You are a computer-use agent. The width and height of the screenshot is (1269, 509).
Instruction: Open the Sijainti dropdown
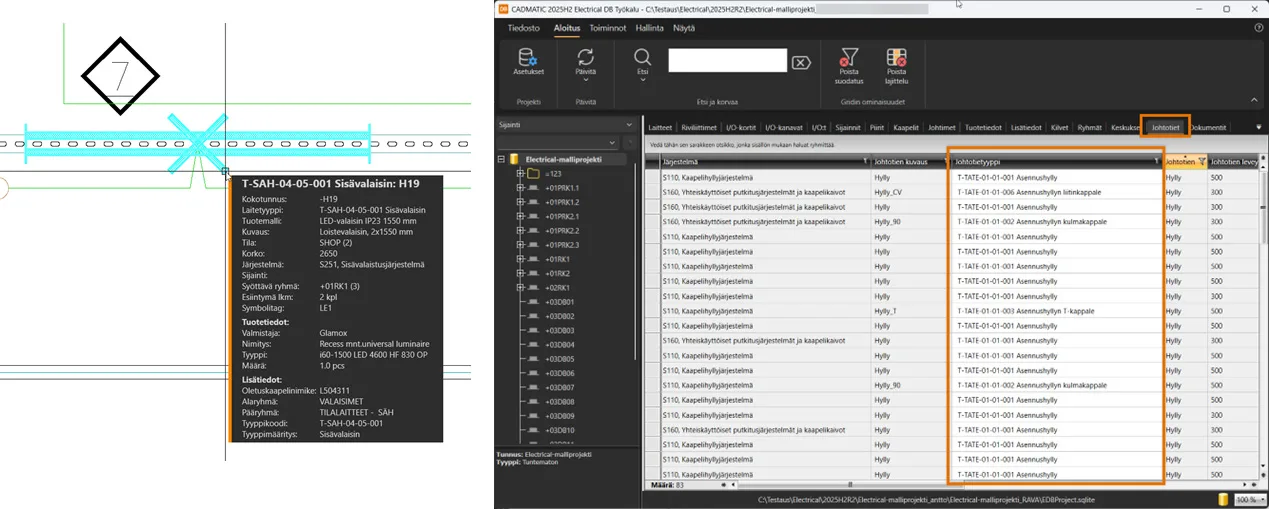pos(629,125)
